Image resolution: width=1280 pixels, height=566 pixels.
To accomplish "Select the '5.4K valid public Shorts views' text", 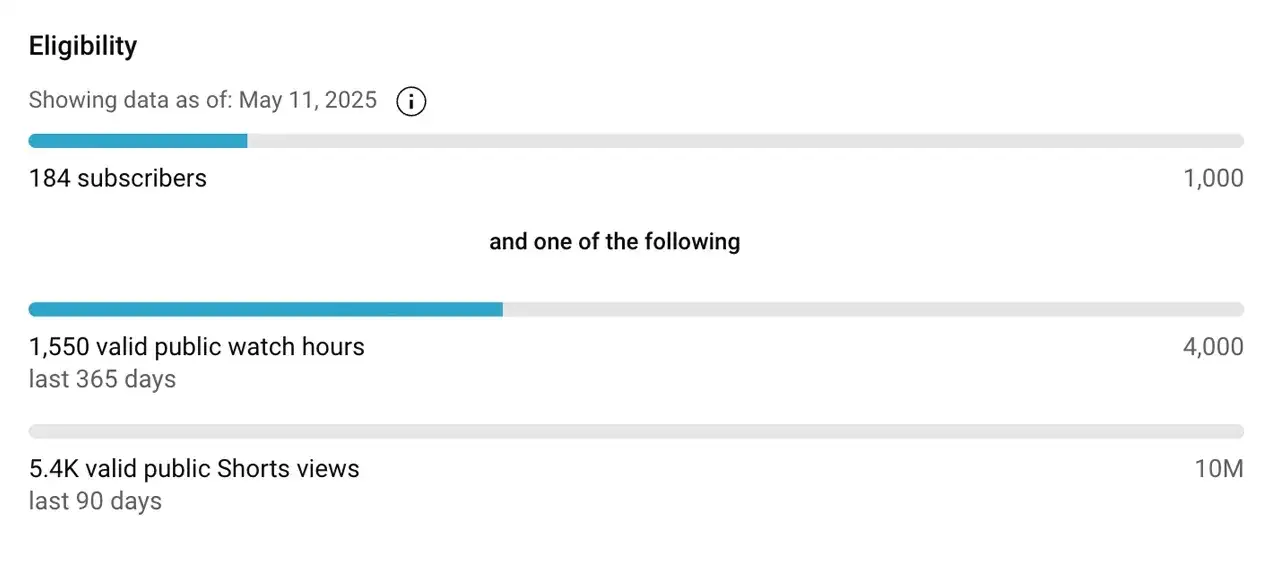I will pyautogui.click(x=194, y=468).
